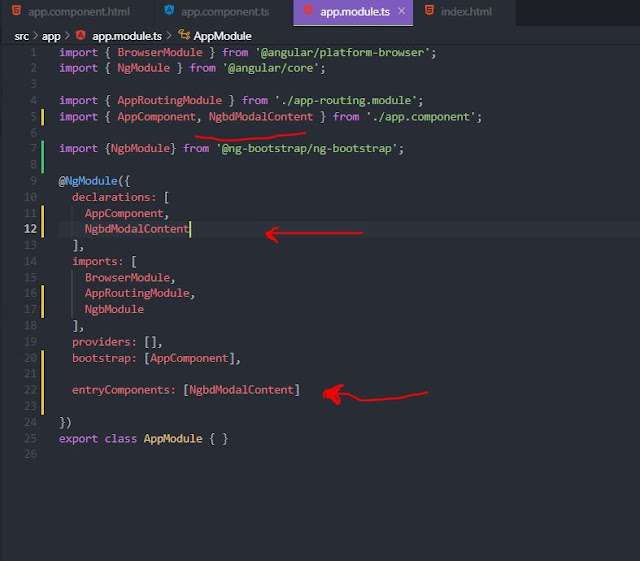This screenshot has height=561, width=640.
Task: Click '@ng-bootstrap/ng-bootstrap' string
Action: pos(307,149)
